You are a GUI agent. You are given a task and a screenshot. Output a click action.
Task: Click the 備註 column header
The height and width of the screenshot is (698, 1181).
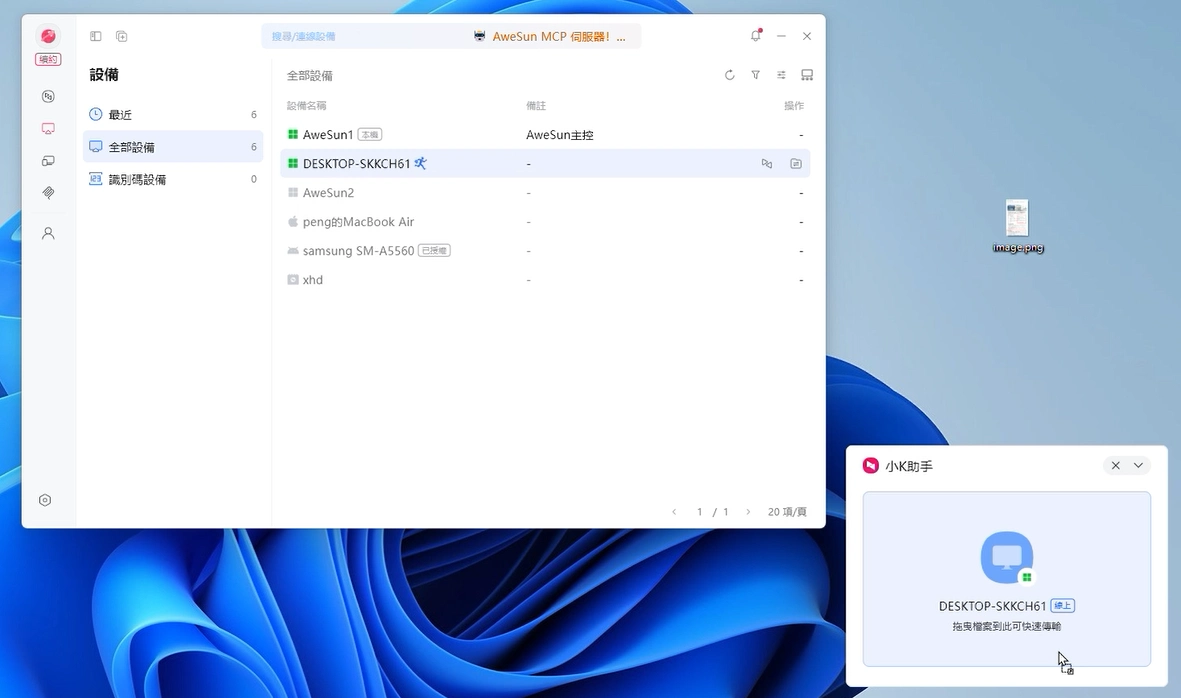(536, 106)
